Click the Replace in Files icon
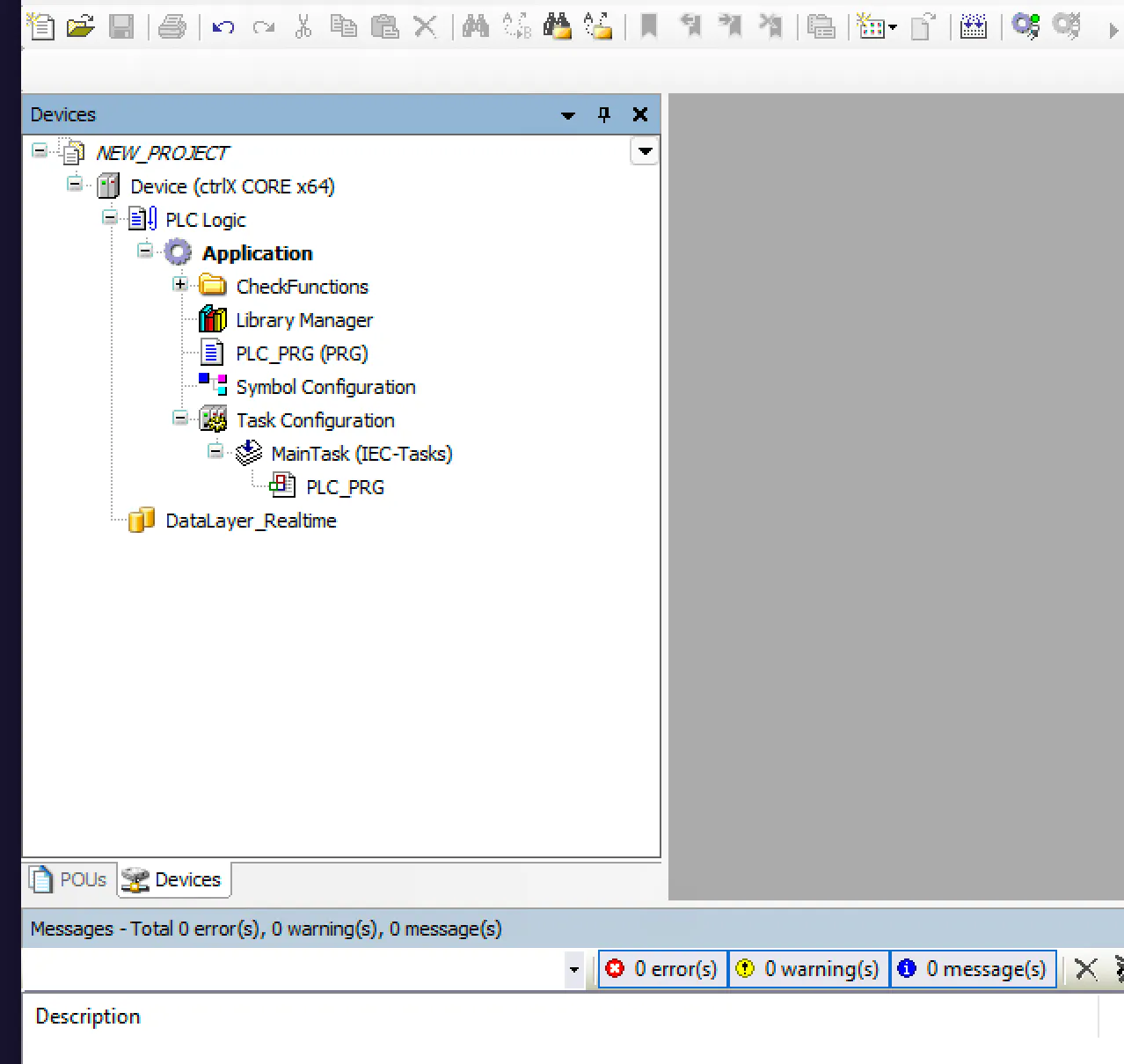1124x1064 pixels. [x=598, y=27]
